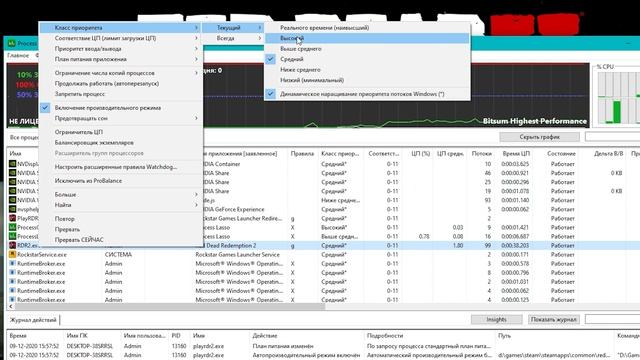Viewport: 640px width, 360px height.
Task: Click the NVIDIA W process icon
Action: 13,200
